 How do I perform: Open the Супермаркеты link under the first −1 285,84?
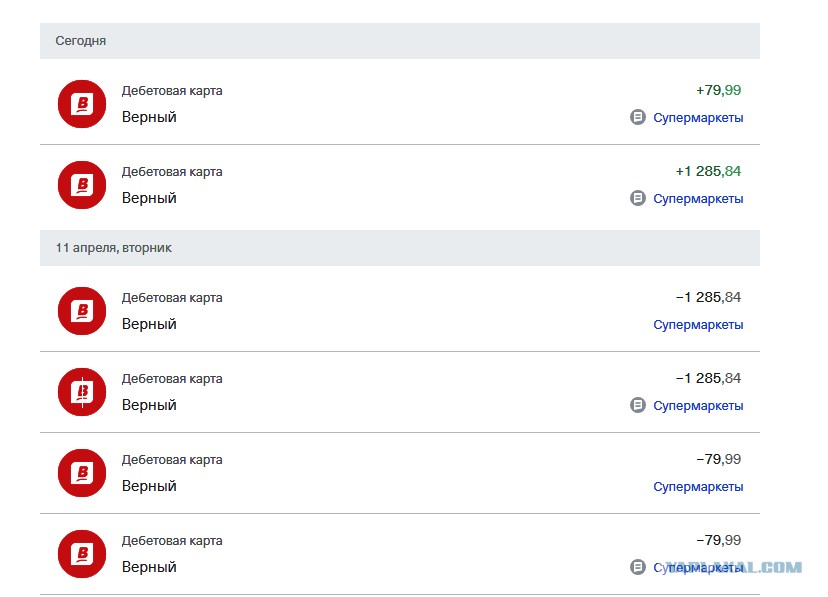[698, 325]
